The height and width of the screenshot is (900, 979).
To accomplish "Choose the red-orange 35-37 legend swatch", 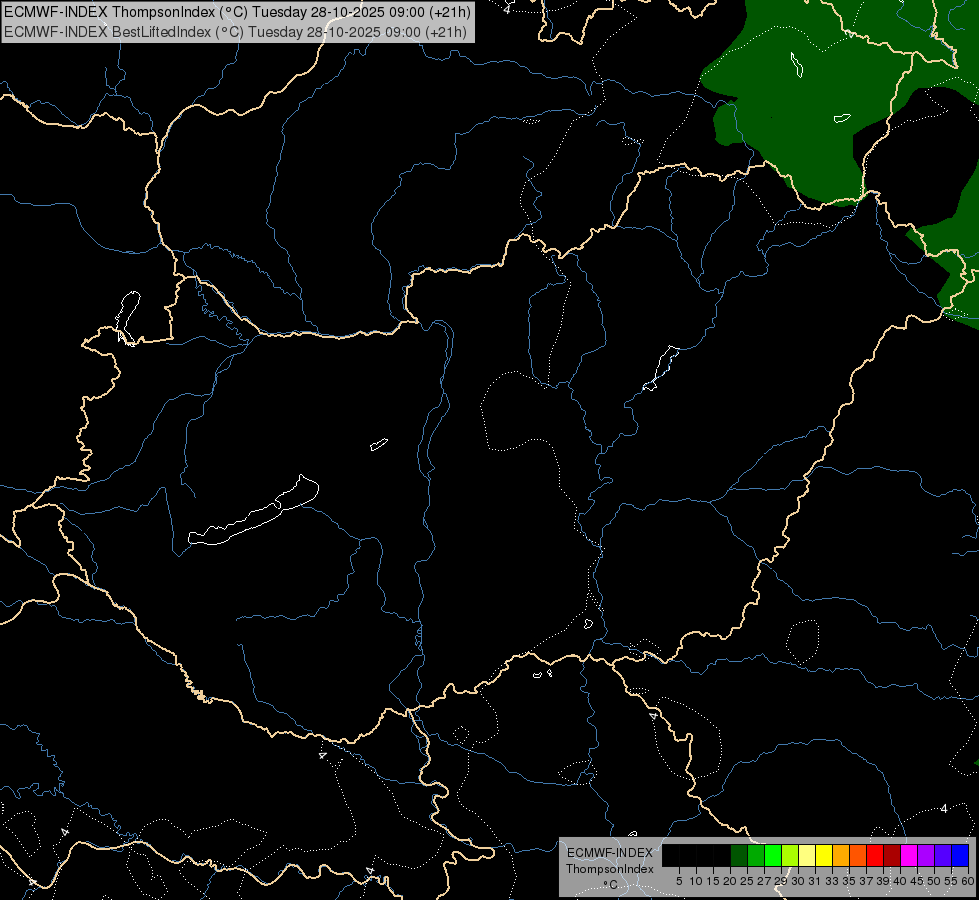I will 858,855.
